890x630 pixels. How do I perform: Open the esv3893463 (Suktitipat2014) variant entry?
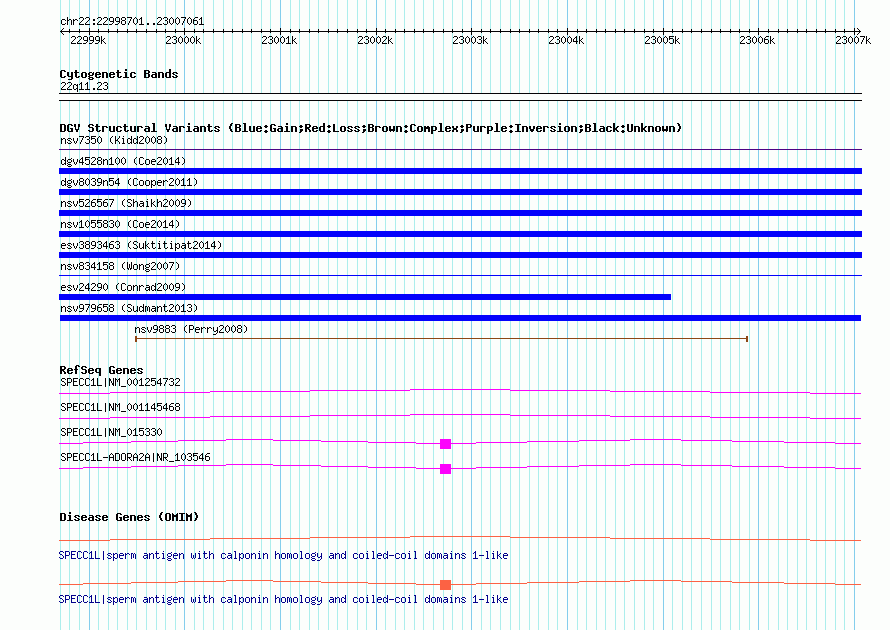coord(141,245)
